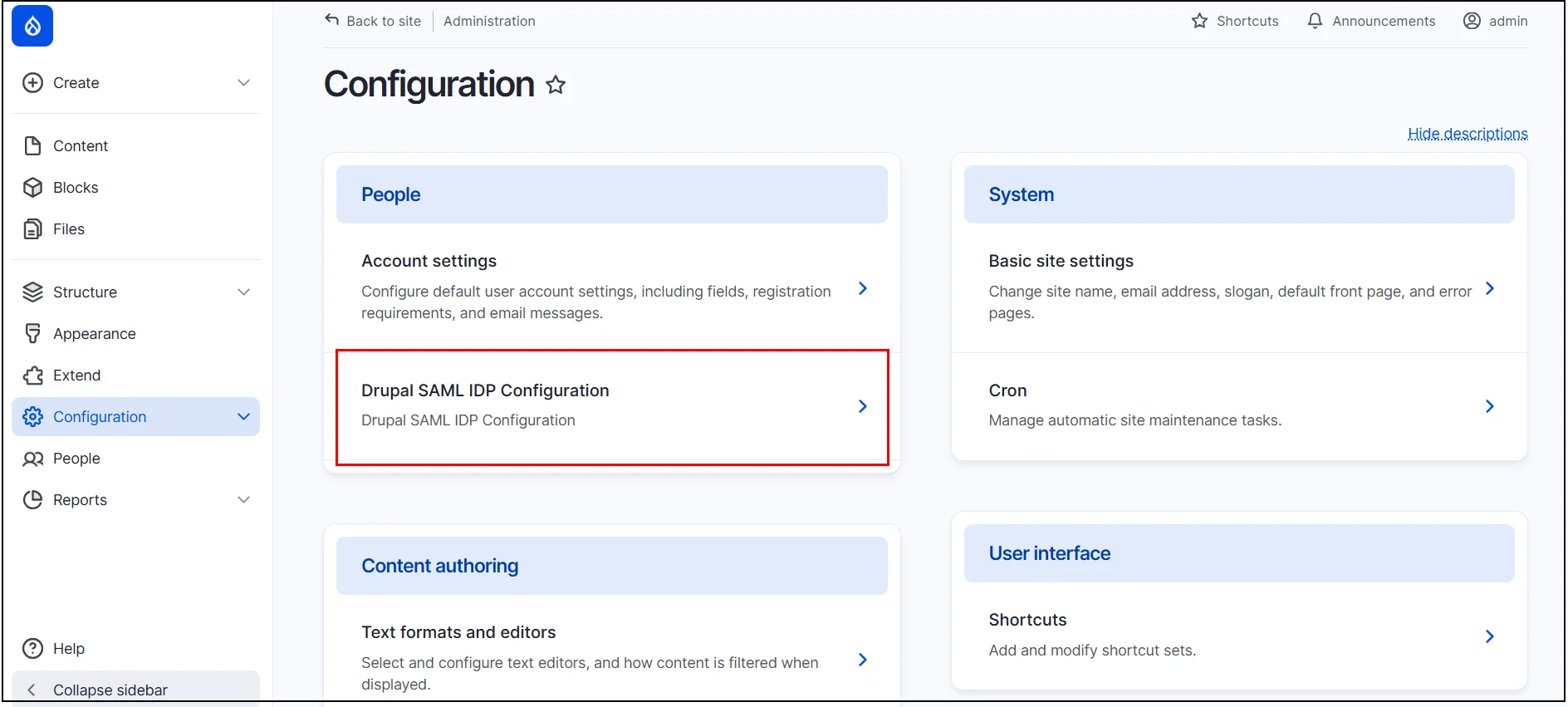This screenshot has height=707, width=1568.
Task: Click the Files document icon
Action: click(32, 228)
